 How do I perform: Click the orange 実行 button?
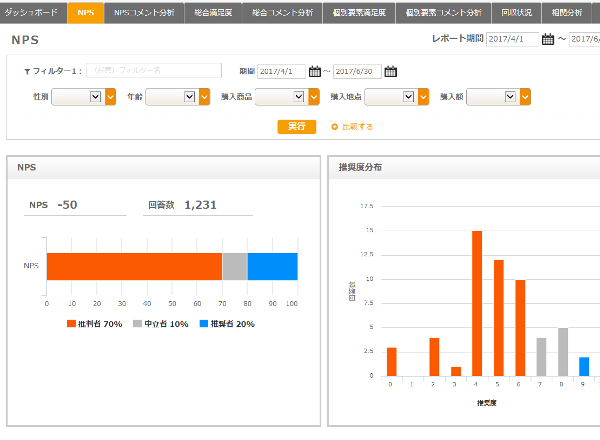coord(297,127)
